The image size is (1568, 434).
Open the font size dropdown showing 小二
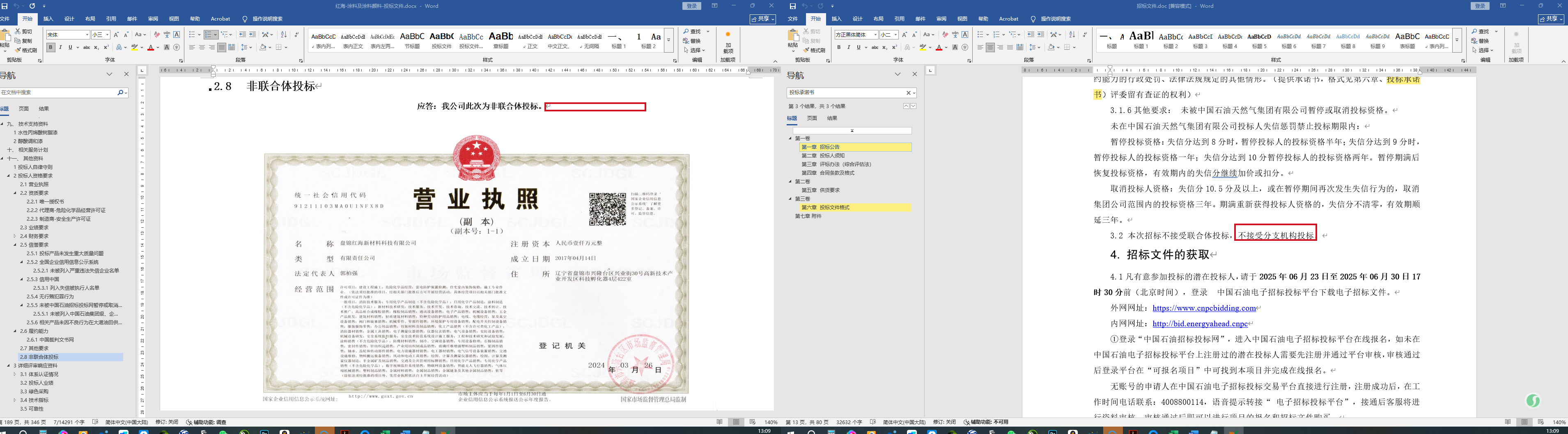pos(895,35)
